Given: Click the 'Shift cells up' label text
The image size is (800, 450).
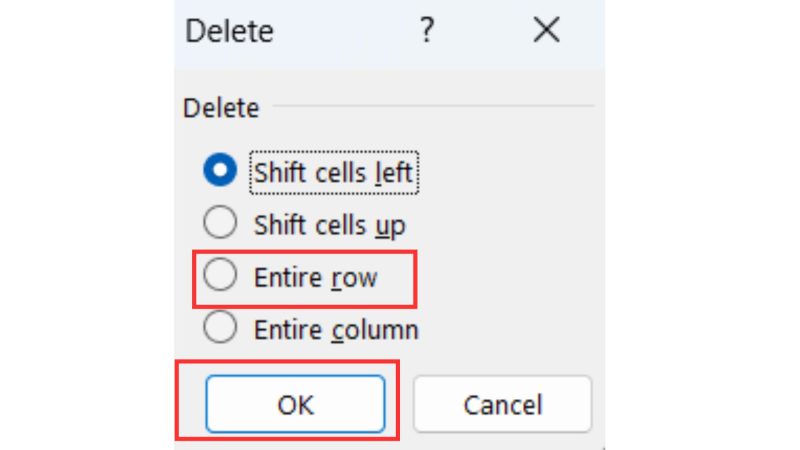Looking at the screenshot, I should pos(330,225).
